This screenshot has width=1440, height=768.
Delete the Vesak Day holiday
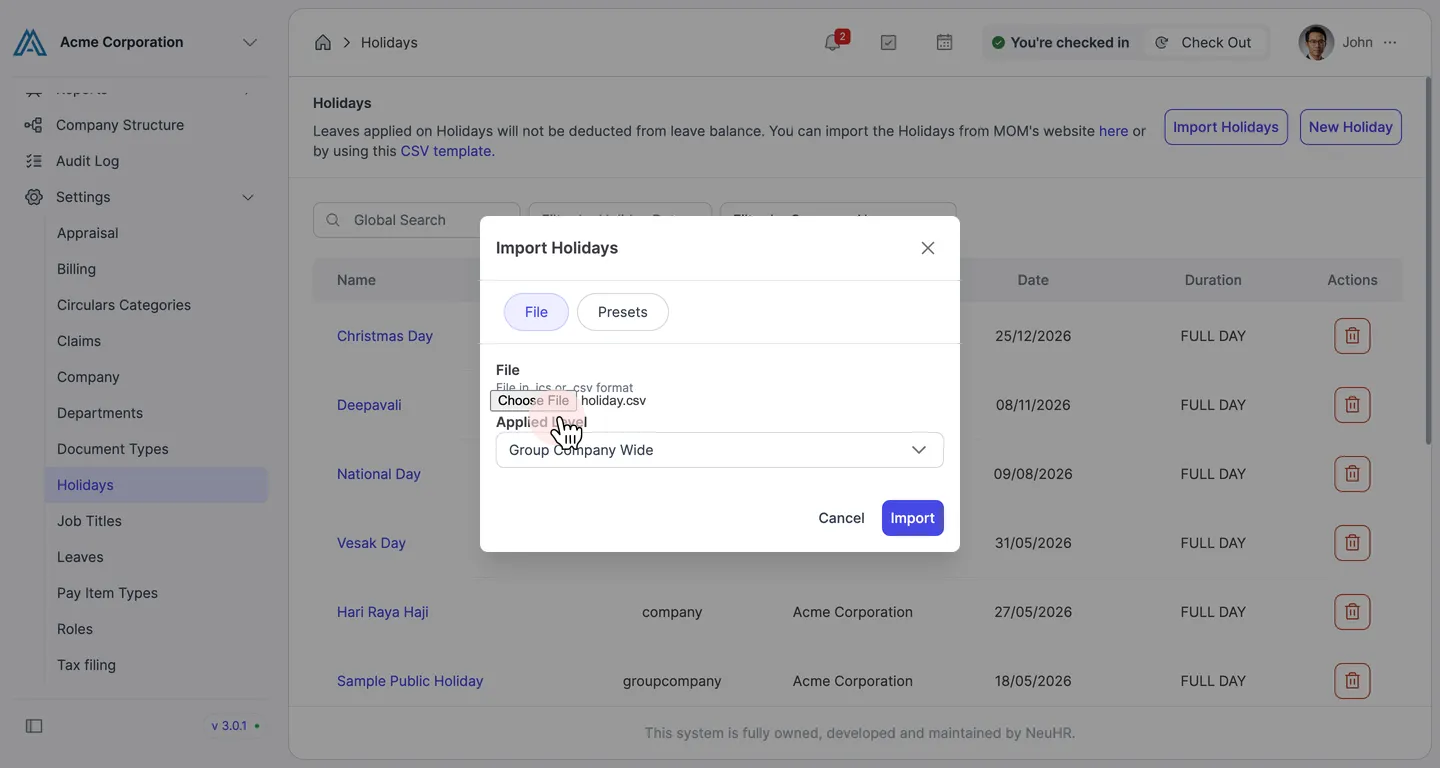point(1352,543)
